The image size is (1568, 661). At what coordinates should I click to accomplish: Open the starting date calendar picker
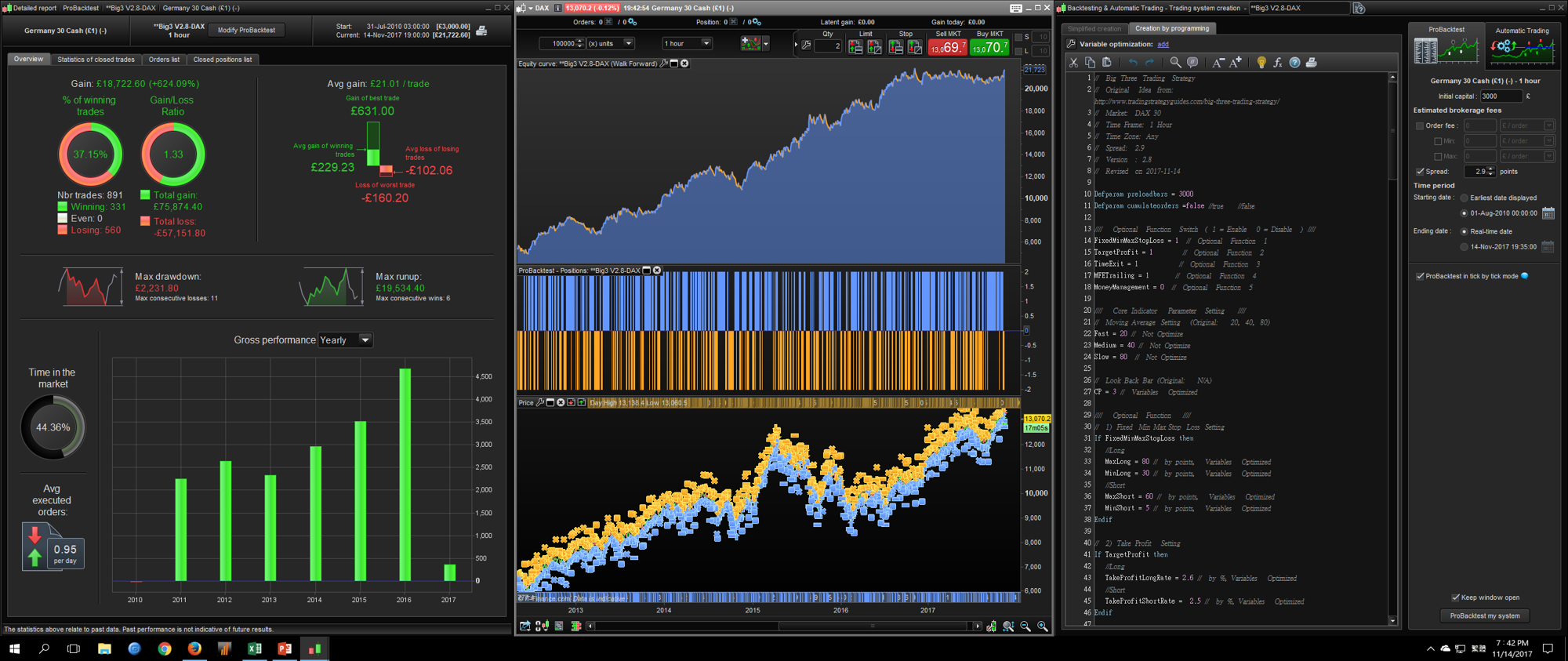pyautogui.click(x=1548, y=213)
